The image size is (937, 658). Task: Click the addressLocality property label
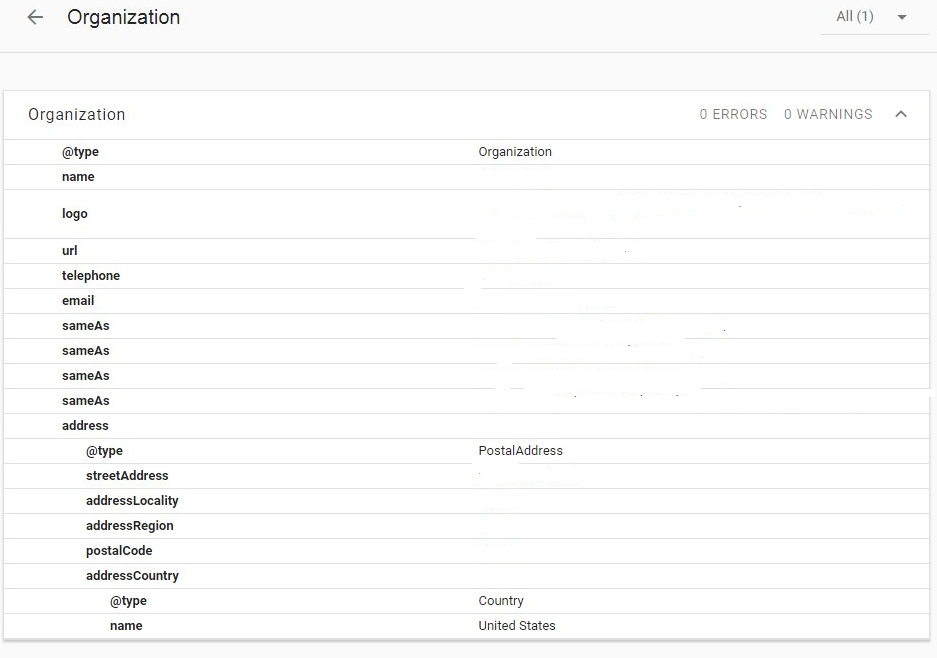tap(132, 501)
